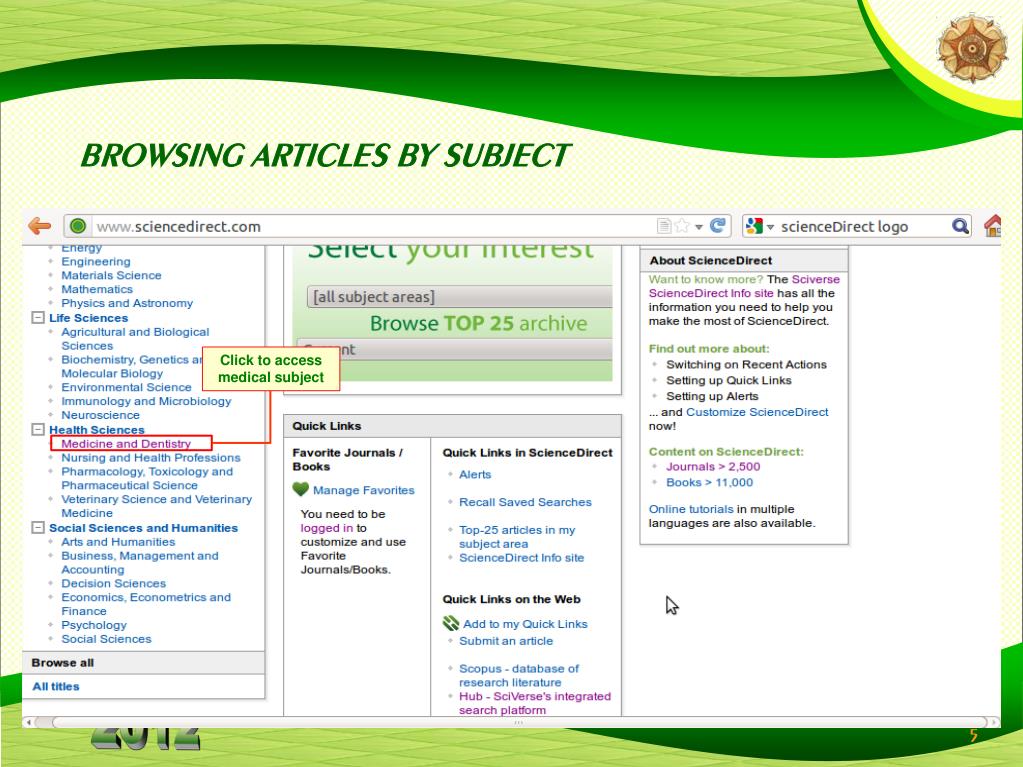Open the Books > 11,000 link
This screenshot has height=767, width=1023.
click(709, 483)
